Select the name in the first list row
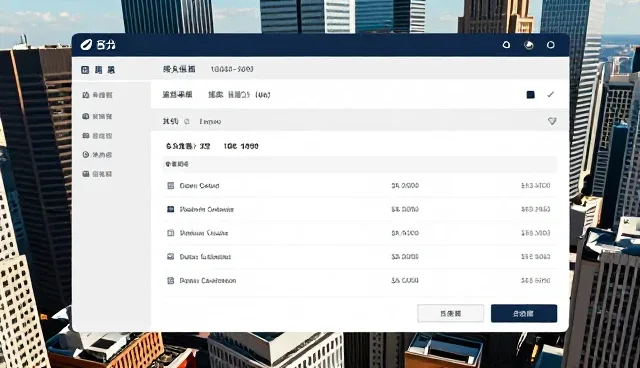The width and height of the screenshot is (640, 368). 199,186
